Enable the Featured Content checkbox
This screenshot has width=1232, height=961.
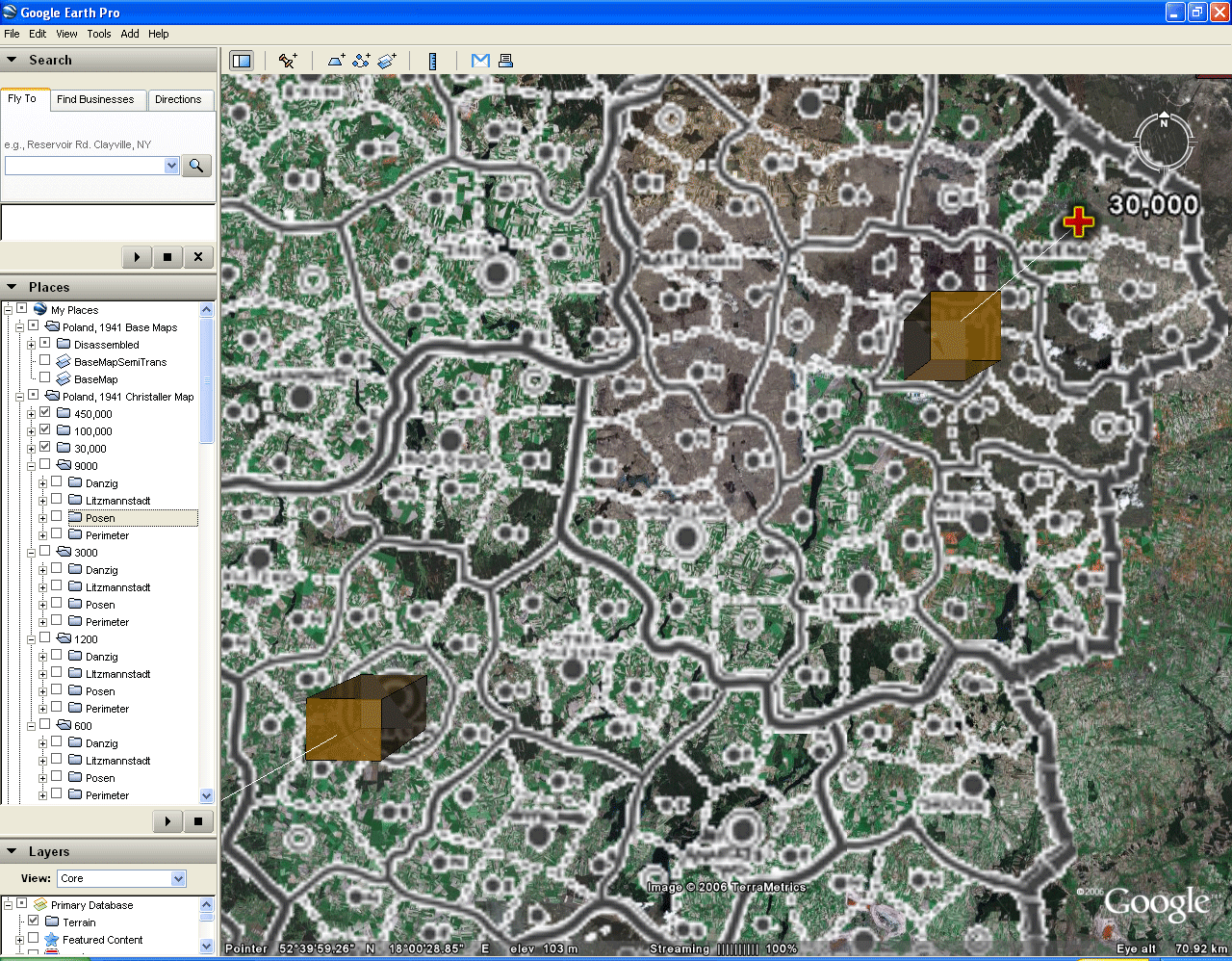tap(33, 938)
